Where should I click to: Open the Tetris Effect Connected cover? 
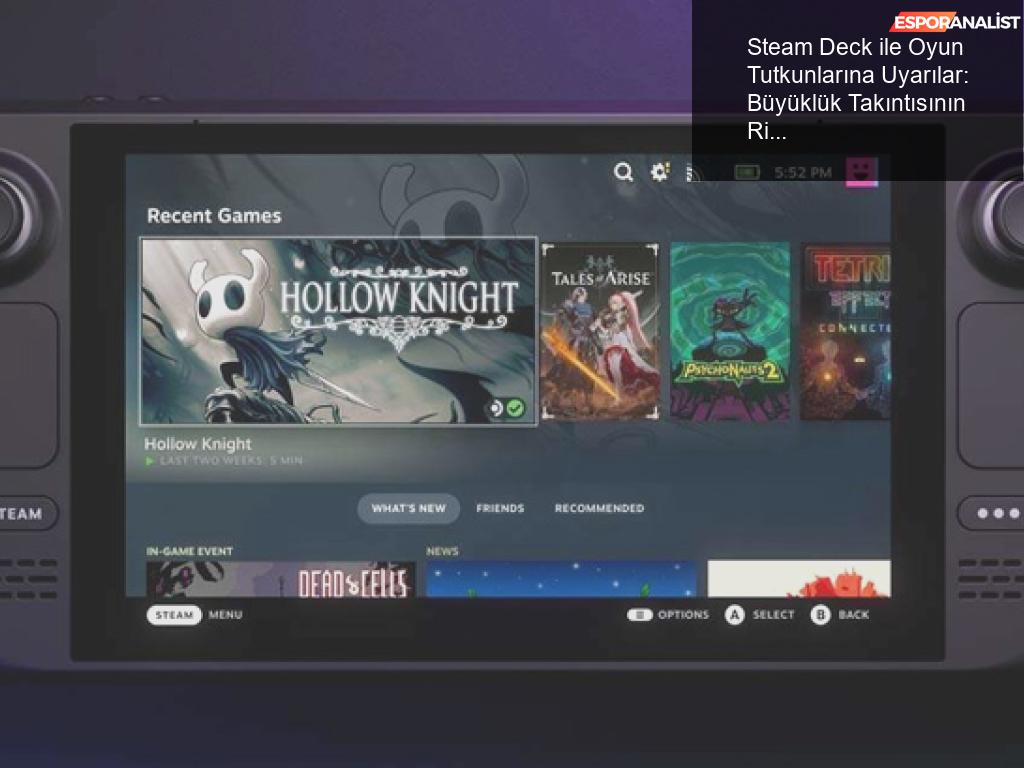845,332
